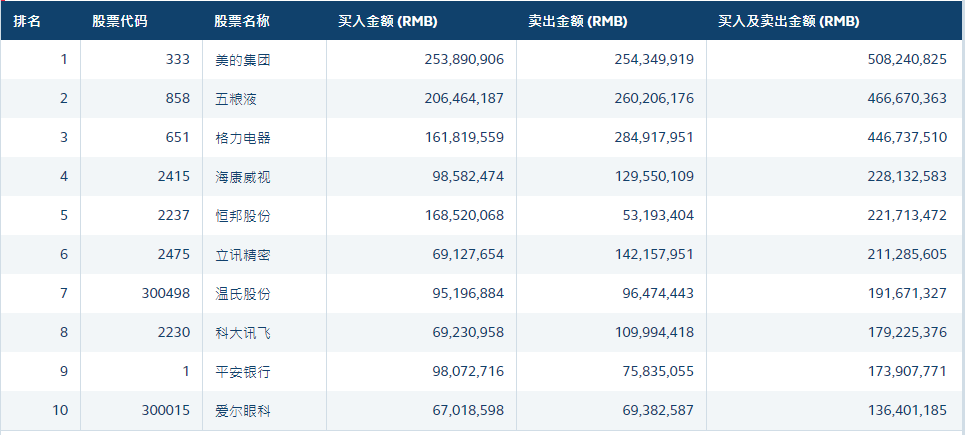Image resolution: width=965 pixels, height=435 pixels.
Task: Click stock code 2475
Action: [174, 254]
